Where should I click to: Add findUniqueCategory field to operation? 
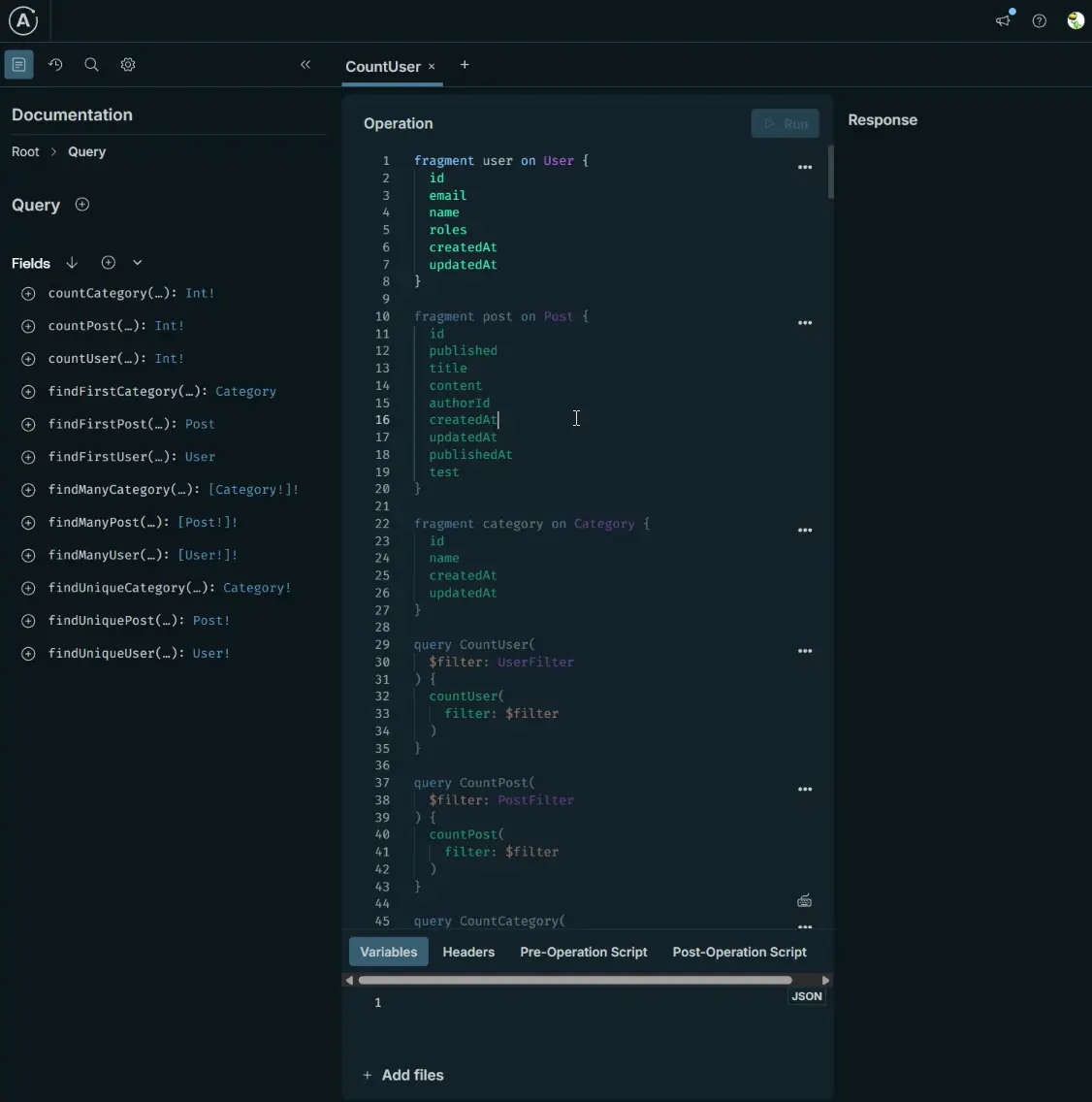(28, 588)
